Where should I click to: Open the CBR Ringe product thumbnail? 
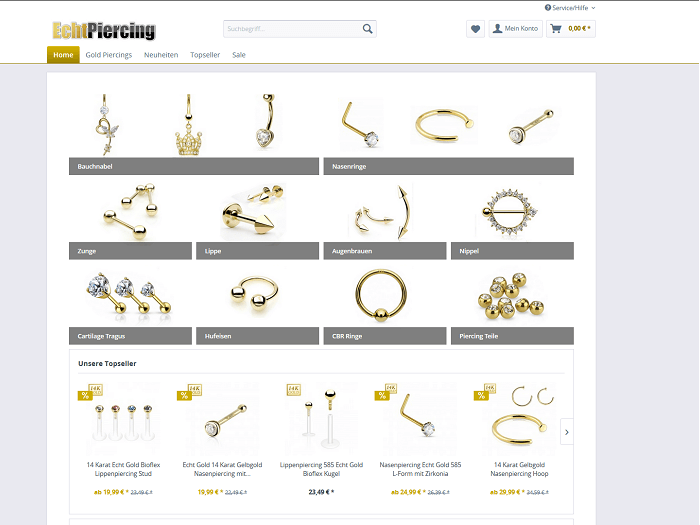pos(381,295)
